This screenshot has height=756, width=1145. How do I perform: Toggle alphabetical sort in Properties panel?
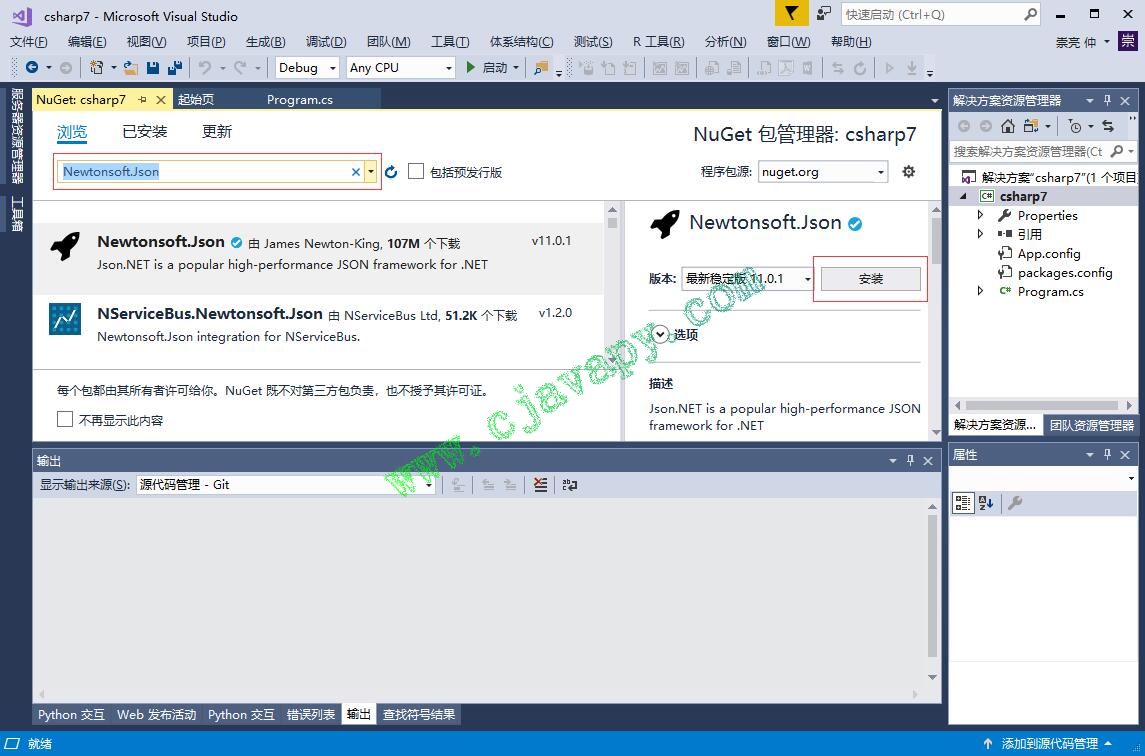tap(986, 503)
